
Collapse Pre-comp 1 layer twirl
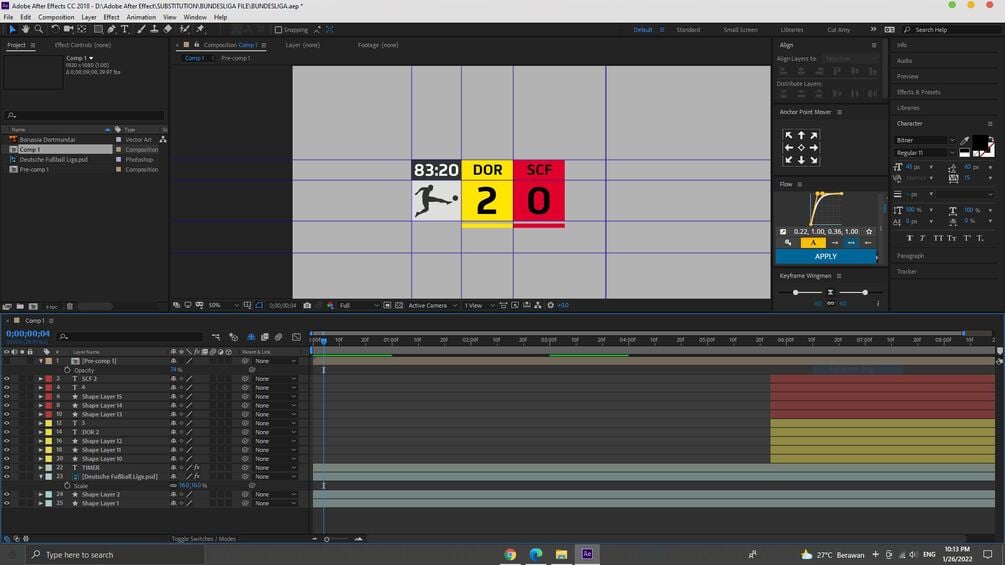pos(40,361)
